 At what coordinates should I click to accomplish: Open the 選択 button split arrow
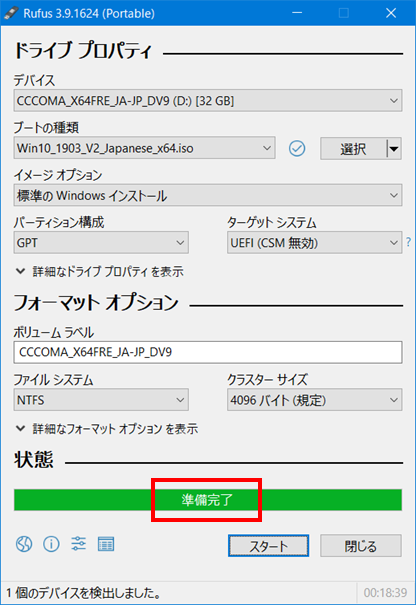(394, 149)
